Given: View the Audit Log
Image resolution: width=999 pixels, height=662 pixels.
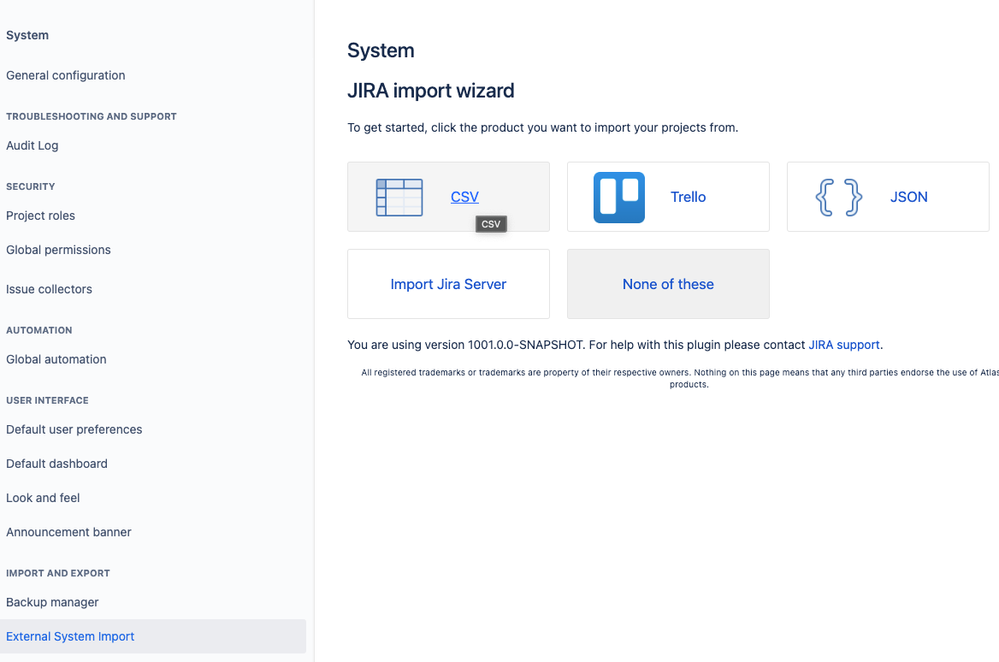Looking at the screenshot, I should (31, 145).
